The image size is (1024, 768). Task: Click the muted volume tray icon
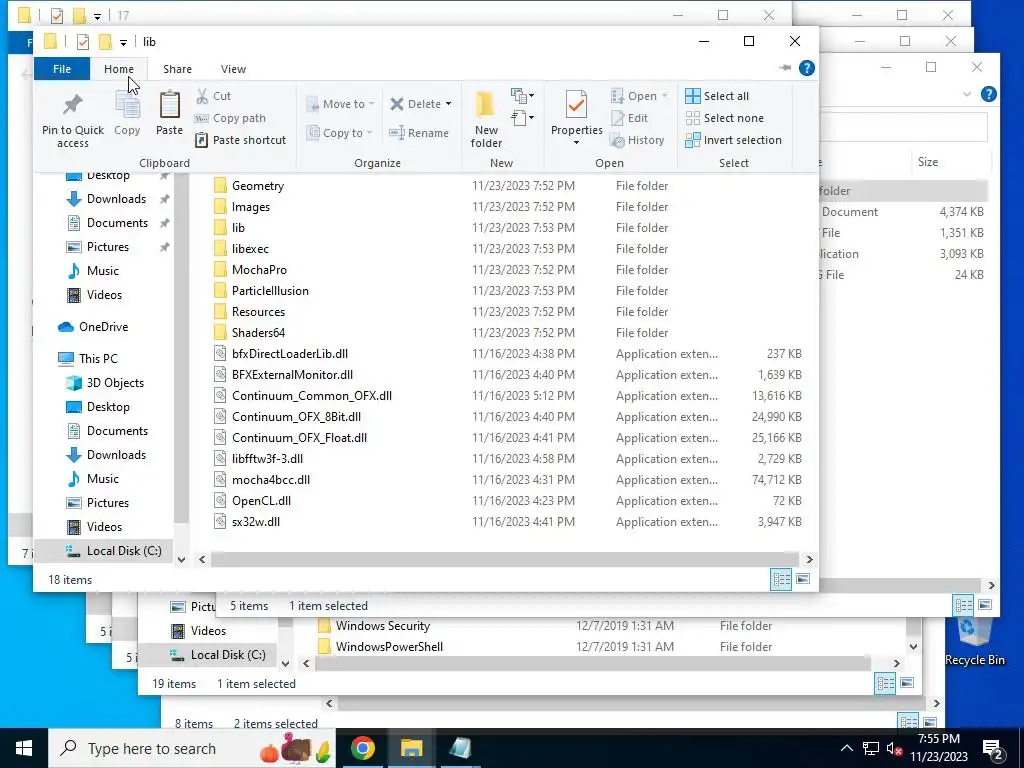pos(894,748)
